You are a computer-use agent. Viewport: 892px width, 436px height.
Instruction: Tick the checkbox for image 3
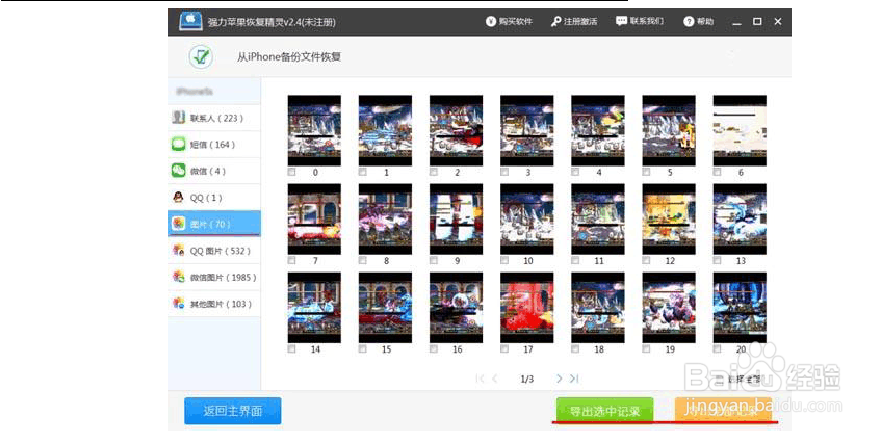click(504, 172)
